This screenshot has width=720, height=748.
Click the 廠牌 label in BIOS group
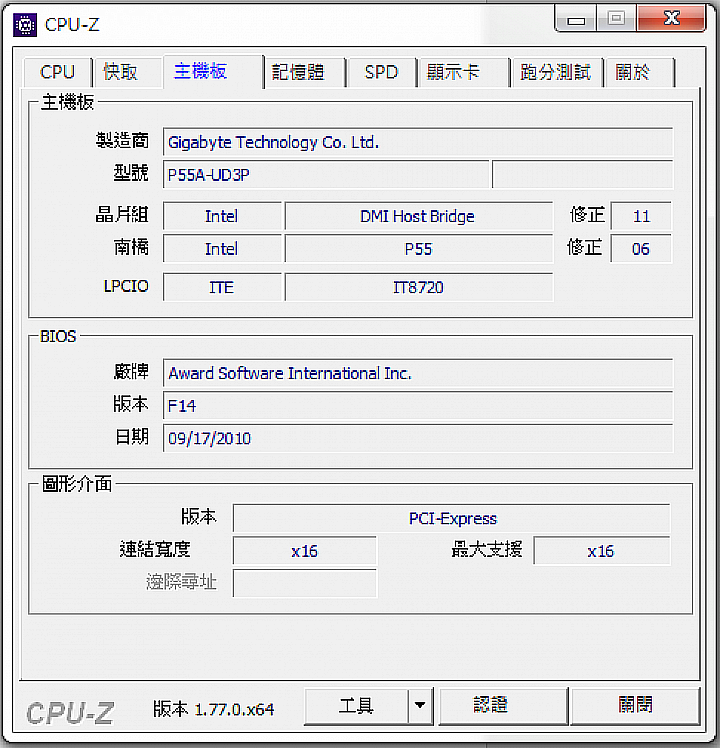tap(131, 372)
